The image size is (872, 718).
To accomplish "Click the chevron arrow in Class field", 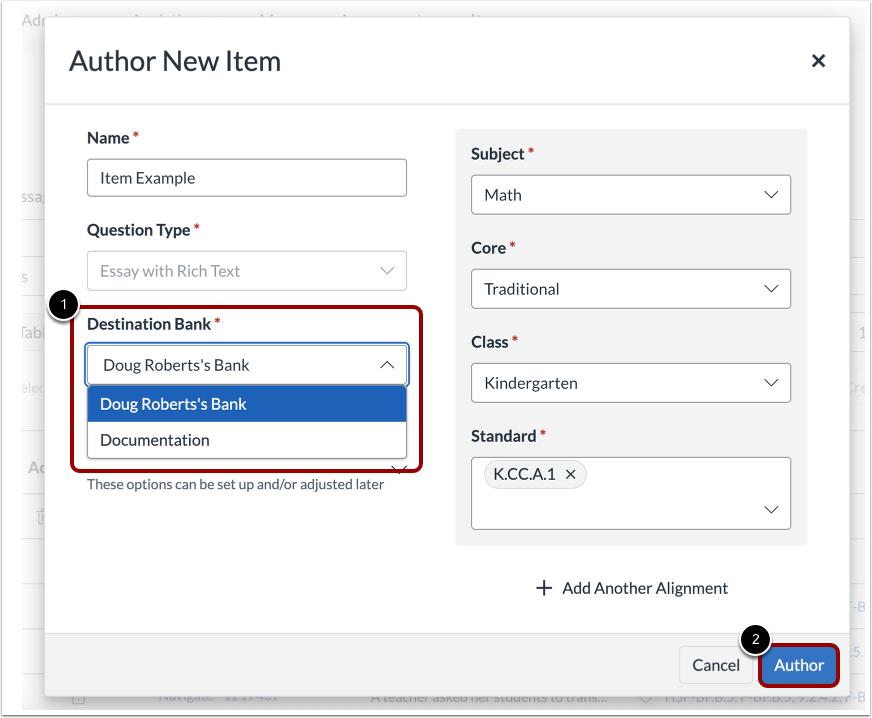I will coord(771,383).
